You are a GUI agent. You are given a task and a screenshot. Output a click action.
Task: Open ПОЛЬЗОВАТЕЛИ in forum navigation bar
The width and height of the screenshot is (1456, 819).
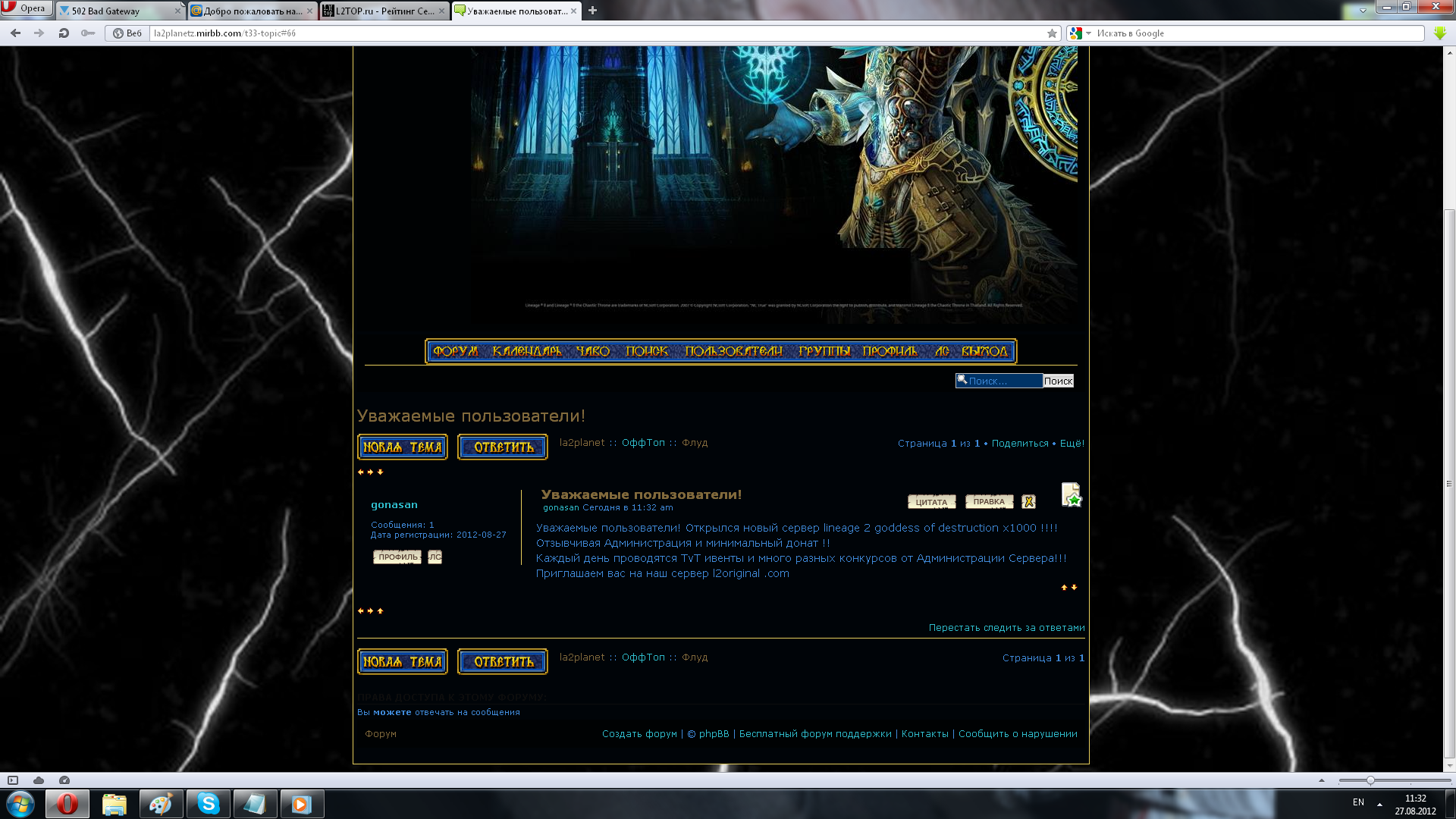point(733,351)
